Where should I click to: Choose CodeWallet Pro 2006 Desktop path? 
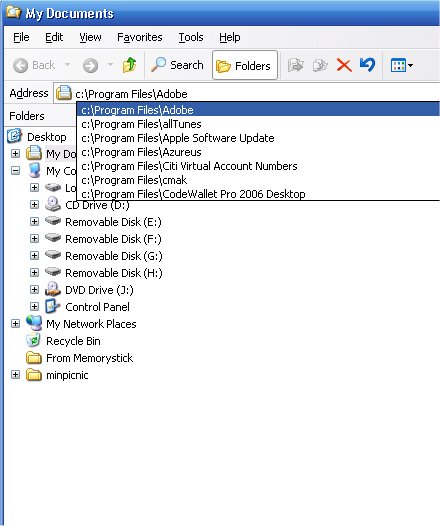pos(258,194)
